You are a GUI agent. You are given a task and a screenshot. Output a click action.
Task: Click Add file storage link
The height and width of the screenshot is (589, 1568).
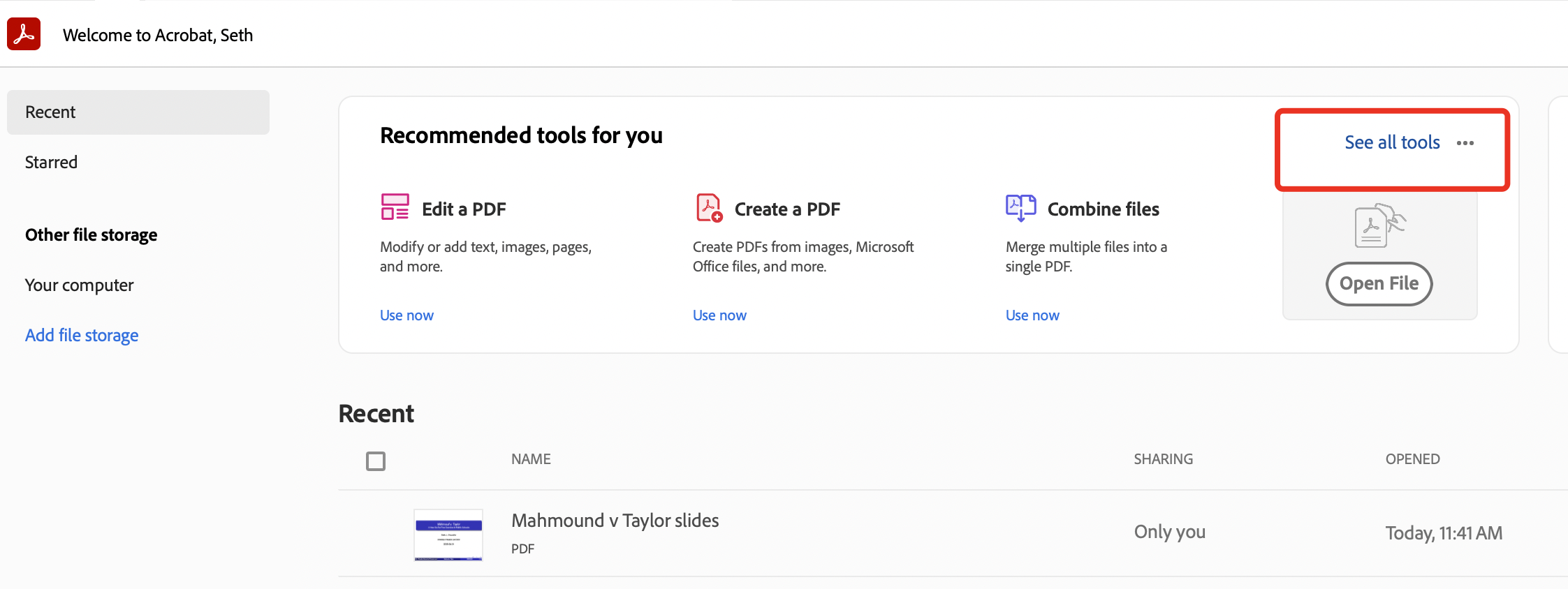pos(82,336)
